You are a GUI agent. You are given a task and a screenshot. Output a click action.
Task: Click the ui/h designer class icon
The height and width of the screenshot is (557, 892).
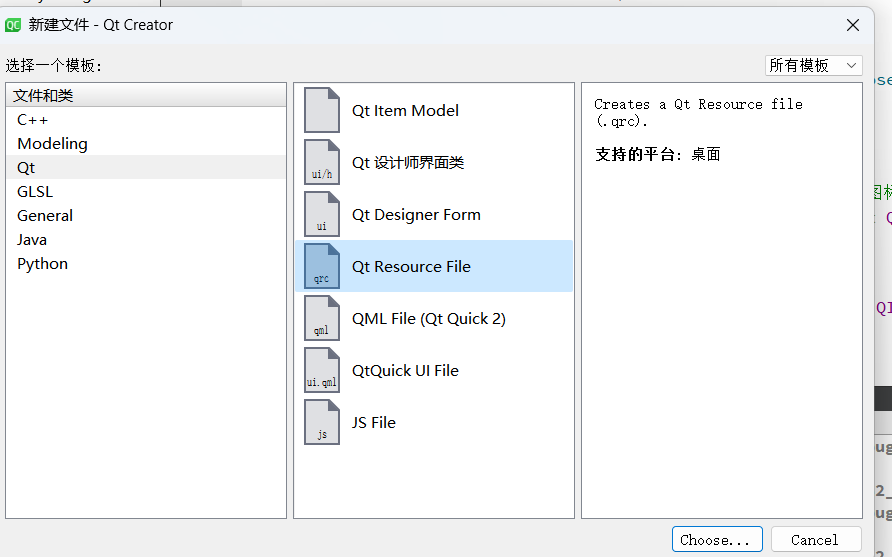[x=321, y=162]
